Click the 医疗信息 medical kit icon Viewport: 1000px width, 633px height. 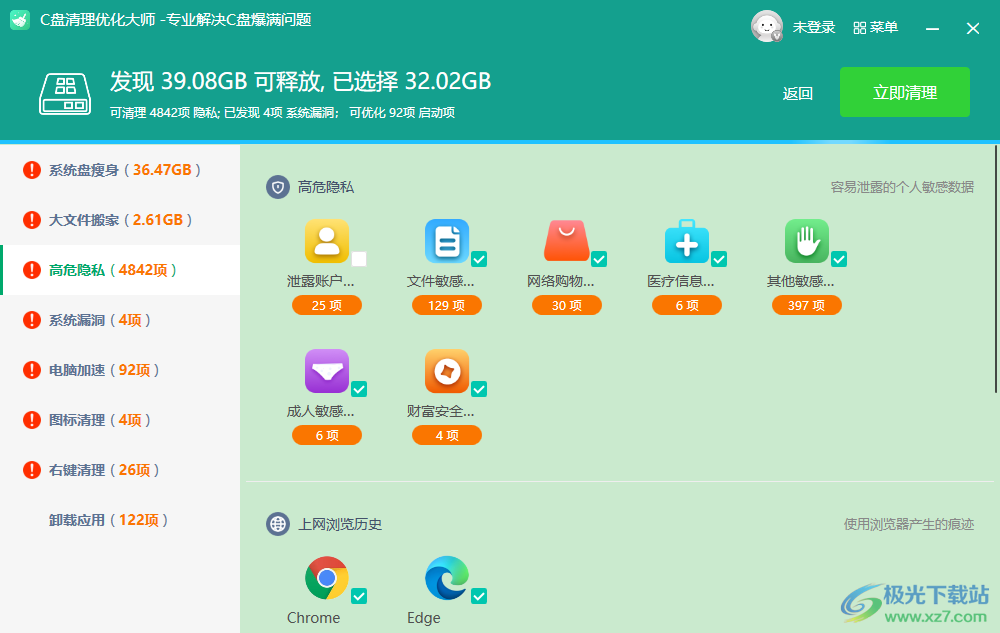pyautogui.click(x=686, y=241)
